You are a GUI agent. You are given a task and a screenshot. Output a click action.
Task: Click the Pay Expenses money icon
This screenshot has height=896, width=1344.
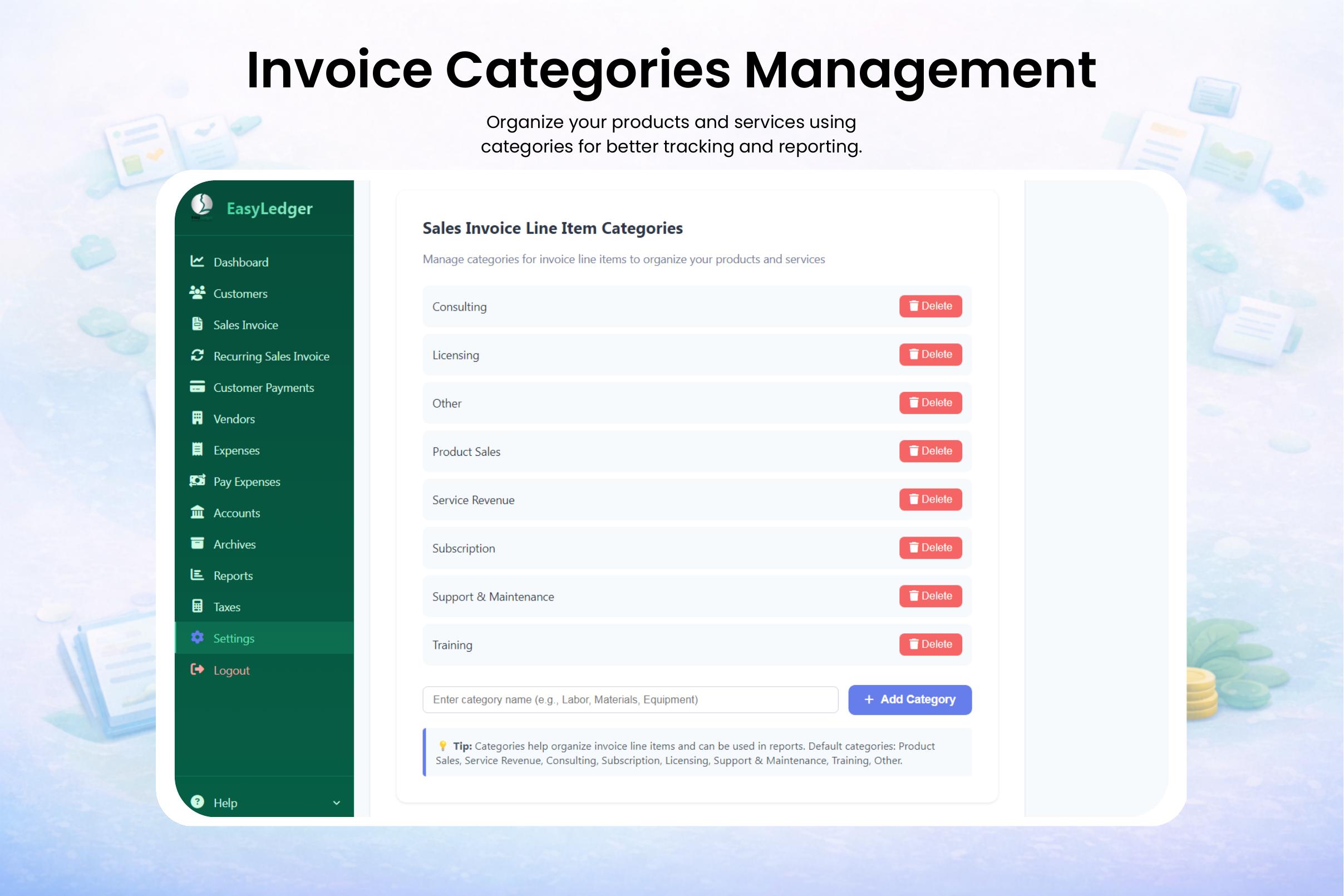coord(197,481)
